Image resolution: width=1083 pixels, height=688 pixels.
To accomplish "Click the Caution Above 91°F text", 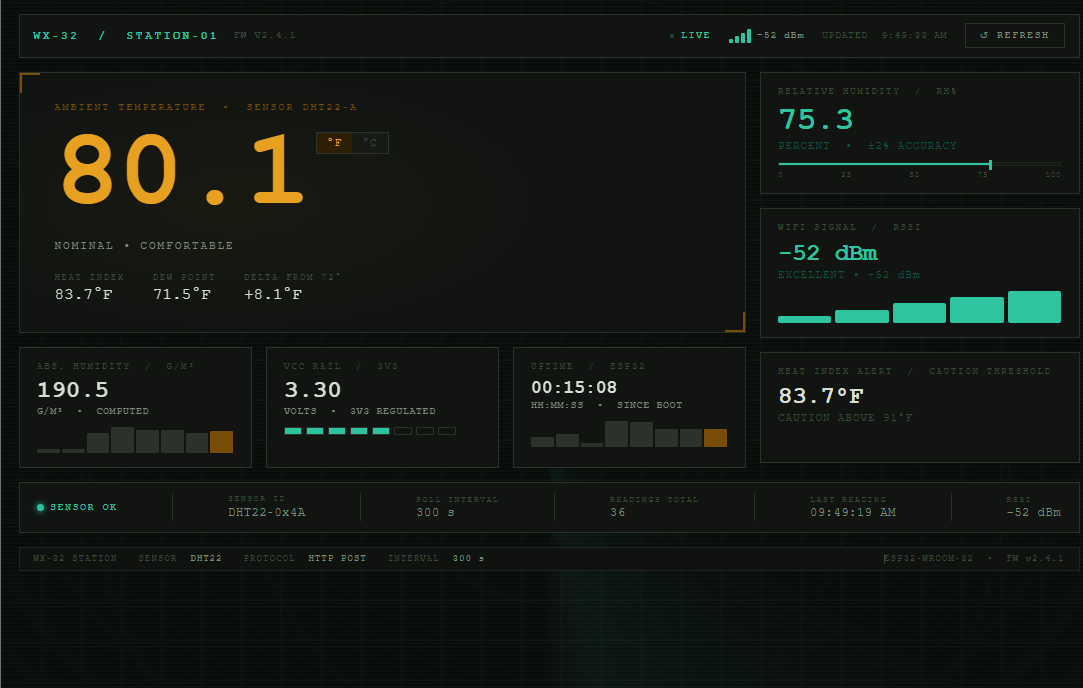I will 845,418.
